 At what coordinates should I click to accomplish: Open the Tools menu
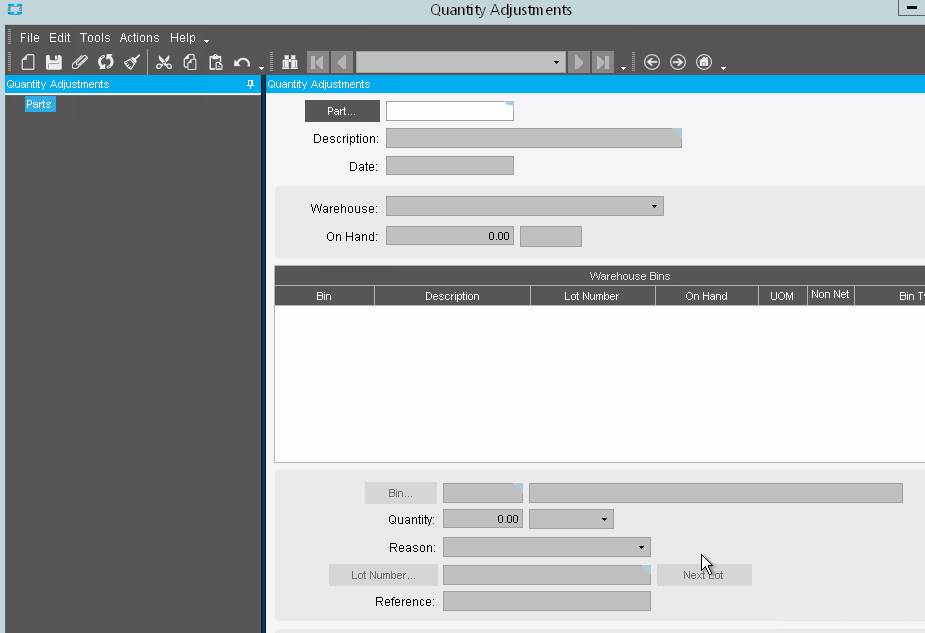tap(95, 38)
